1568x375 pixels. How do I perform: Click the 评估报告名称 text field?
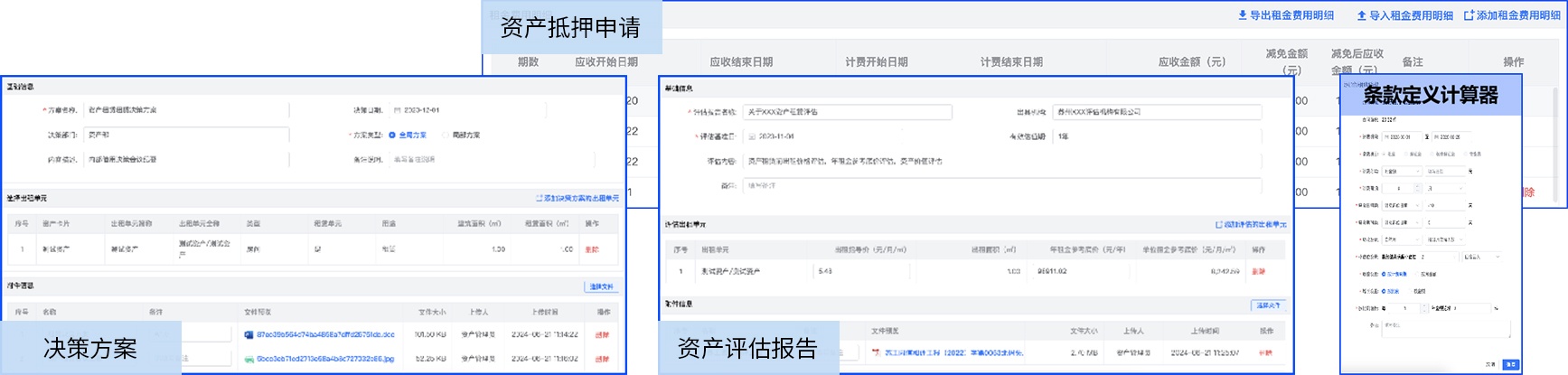(x=846, y=112)
